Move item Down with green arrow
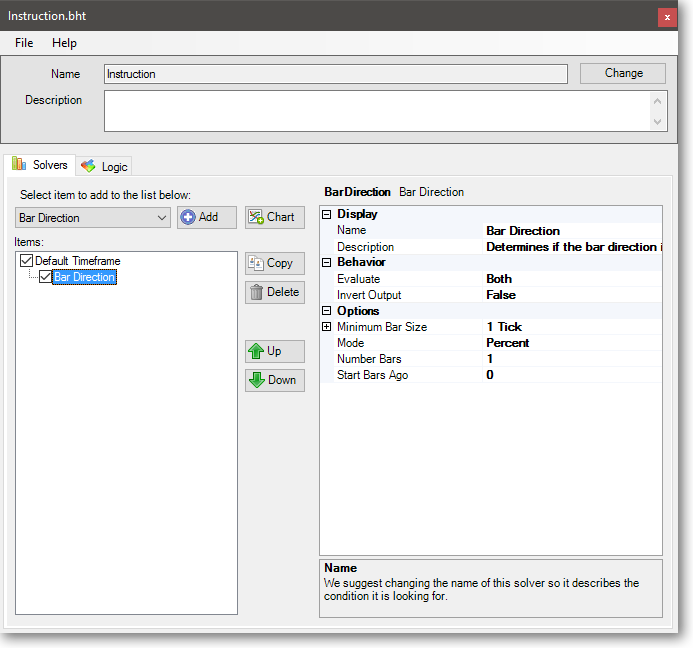Screen dimensions: 693x648 pos(274,380)
